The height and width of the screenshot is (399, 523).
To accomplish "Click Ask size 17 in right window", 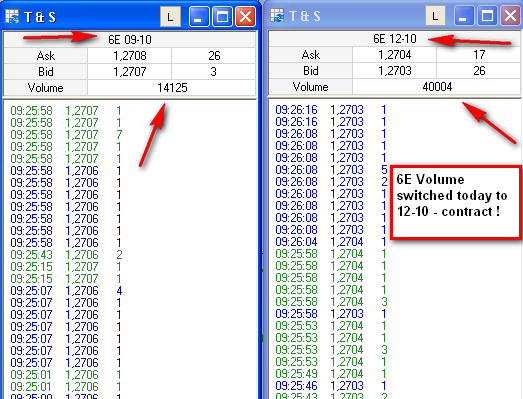I will pos(479,55).
